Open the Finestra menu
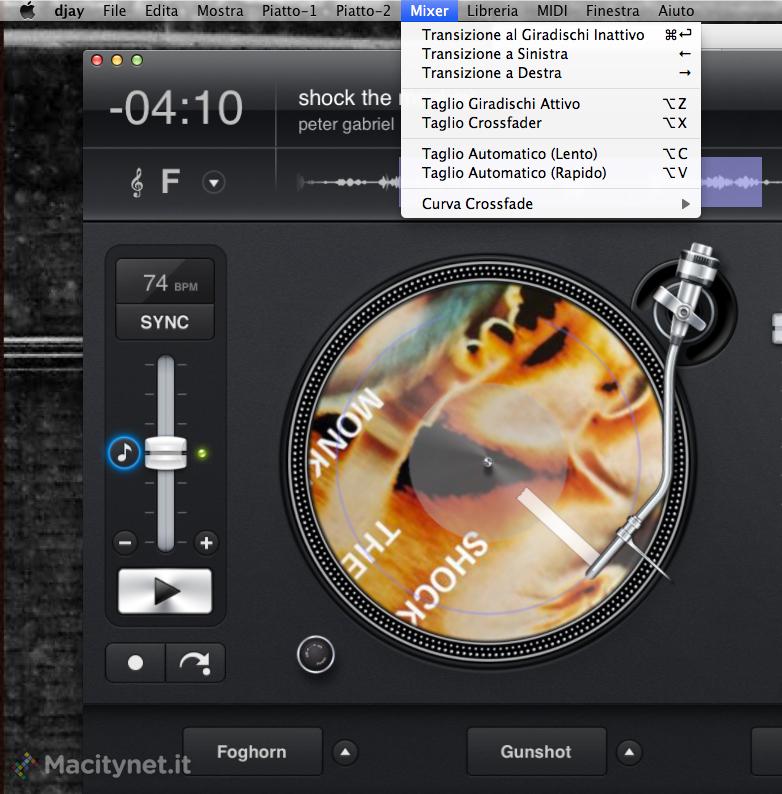The height and width of the screenshot is (794, 782). coord(612,11)
